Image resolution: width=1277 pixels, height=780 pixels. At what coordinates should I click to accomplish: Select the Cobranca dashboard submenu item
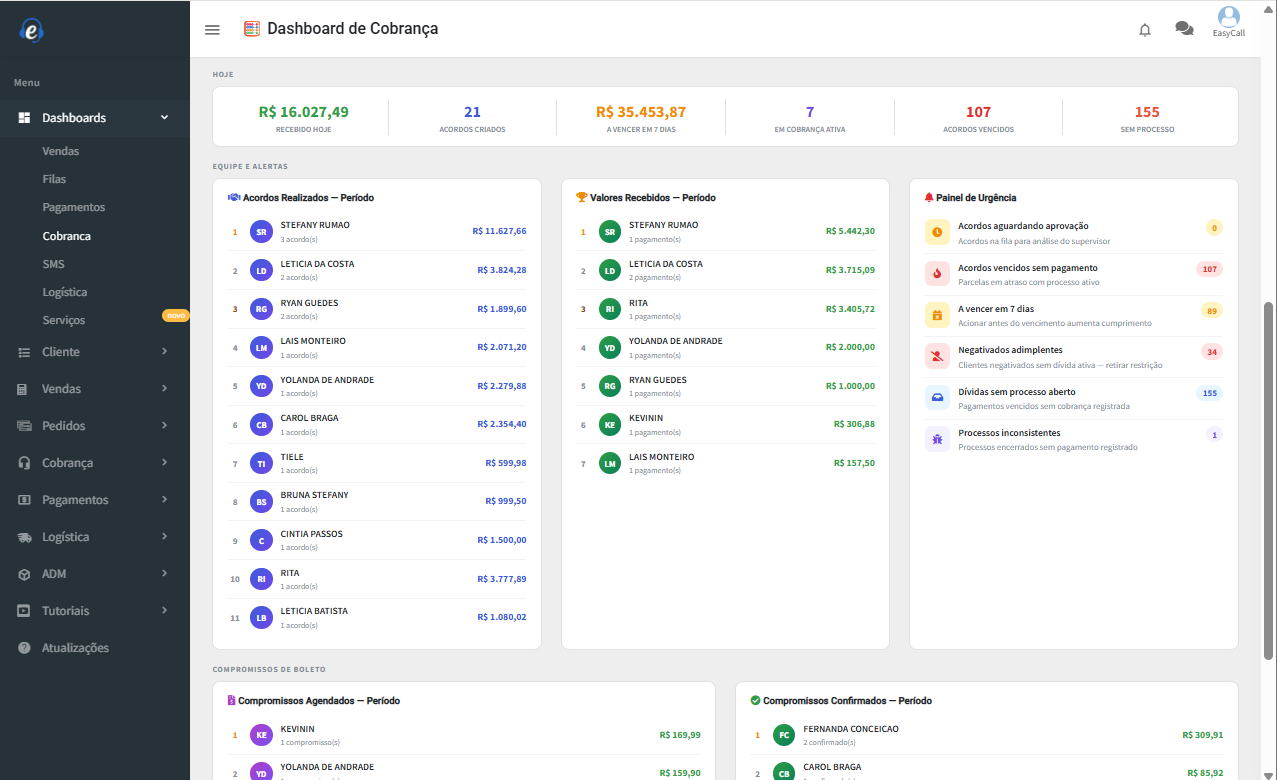(x=67, y=236)
